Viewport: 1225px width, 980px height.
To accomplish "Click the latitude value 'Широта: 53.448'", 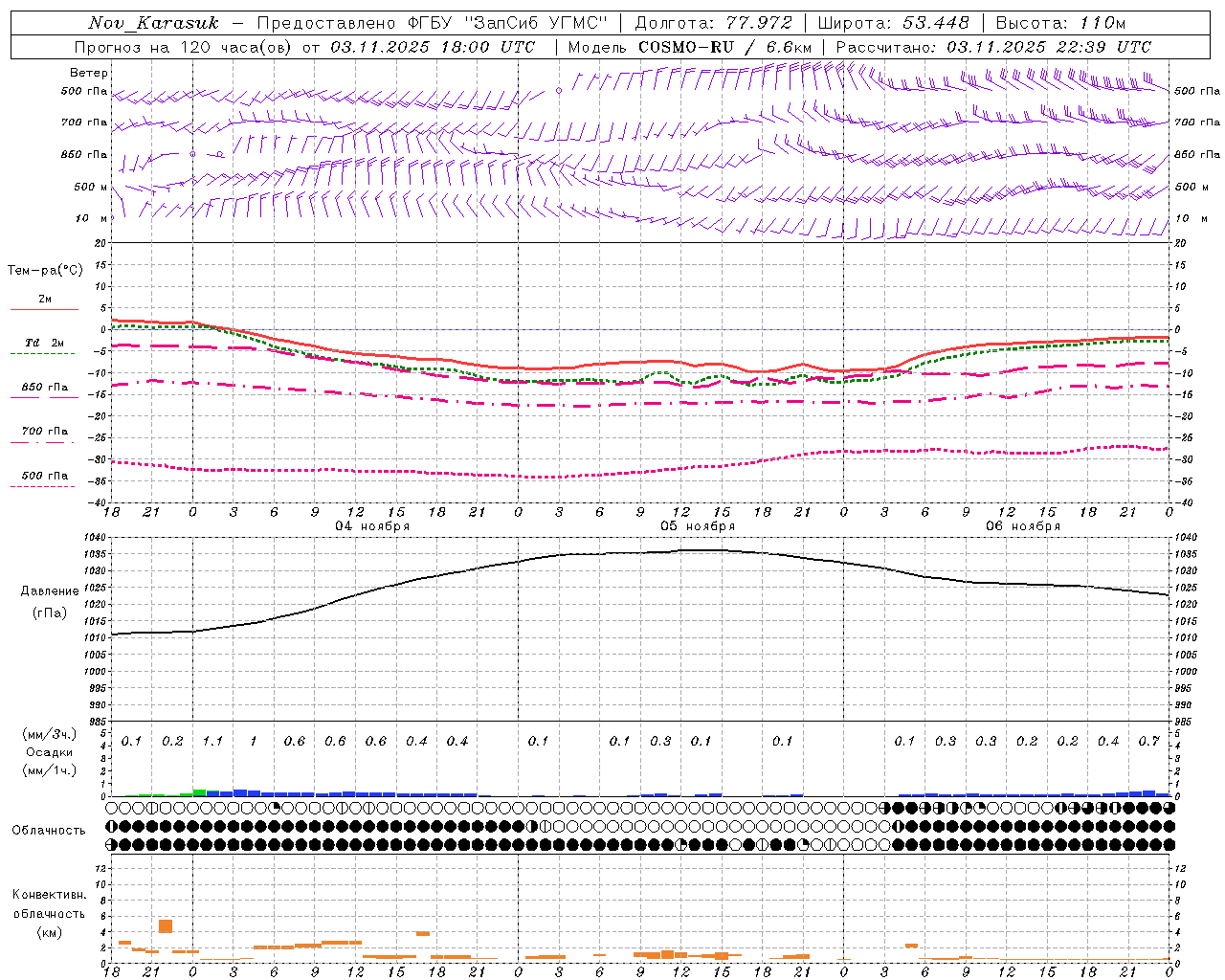I will tap(893, 23).
